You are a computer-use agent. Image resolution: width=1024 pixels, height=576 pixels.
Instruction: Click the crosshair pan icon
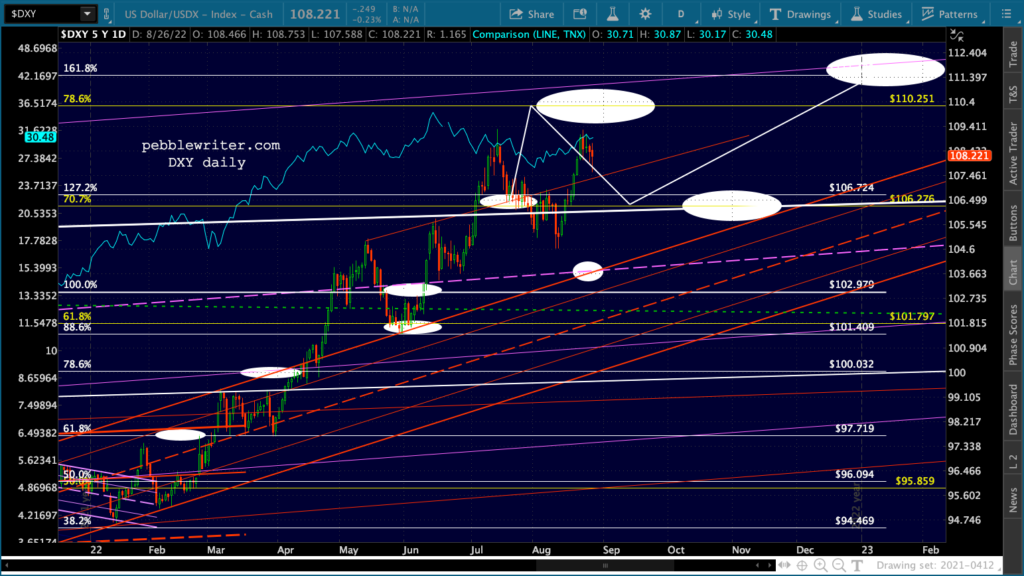pos(802,566)
